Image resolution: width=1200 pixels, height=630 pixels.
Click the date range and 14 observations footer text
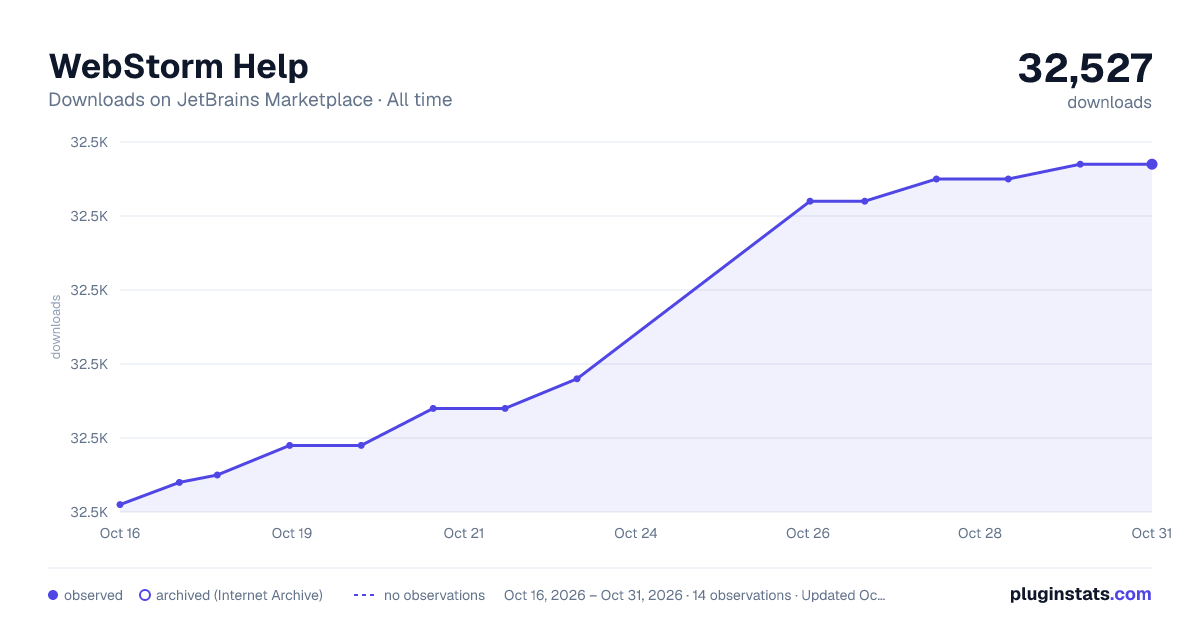[695, 595]
